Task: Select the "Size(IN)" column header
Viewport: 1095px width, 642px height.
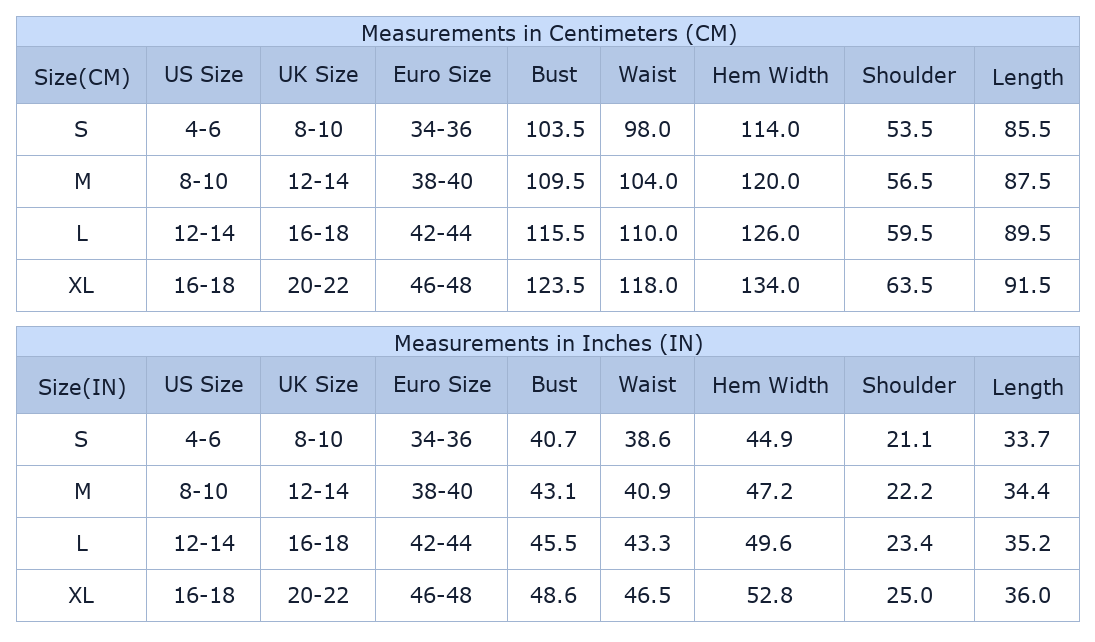Action: [x=82, y=387]
